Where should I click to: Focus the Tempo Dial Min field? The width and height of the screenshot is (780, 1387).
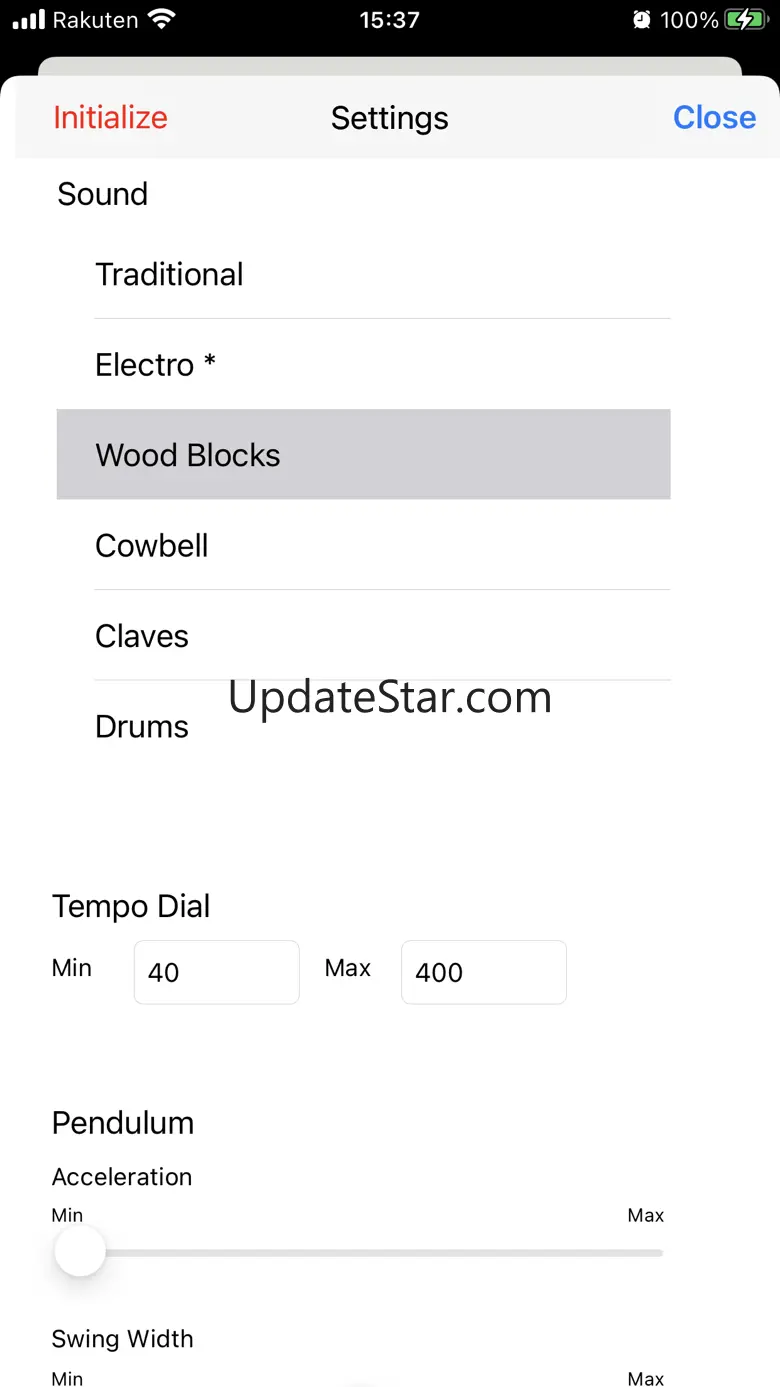click(216, 972)
